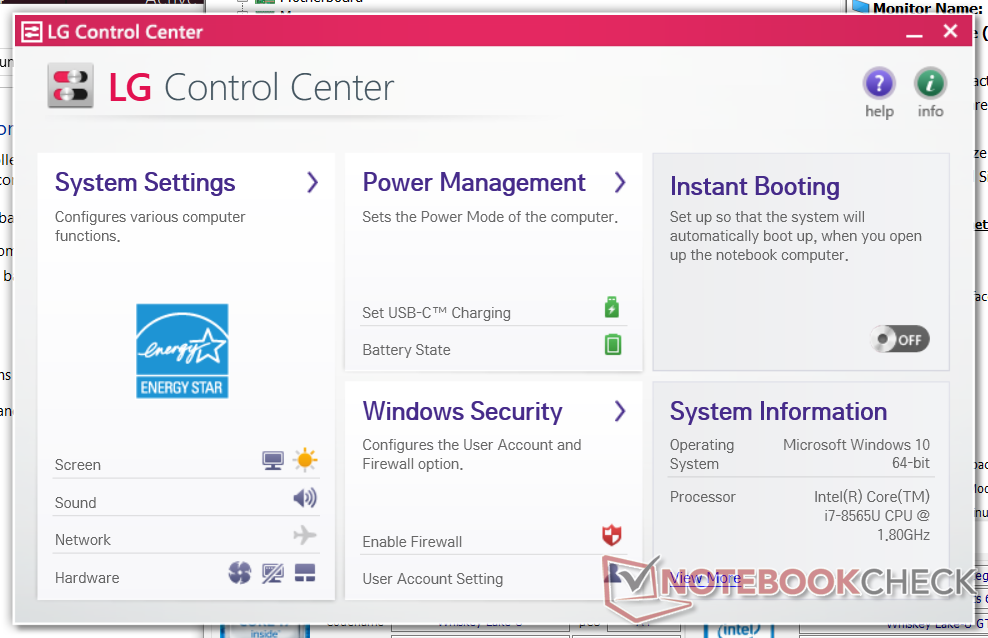Click the screen brightness sun icon

pyautogui.click(x=305, y=460)
